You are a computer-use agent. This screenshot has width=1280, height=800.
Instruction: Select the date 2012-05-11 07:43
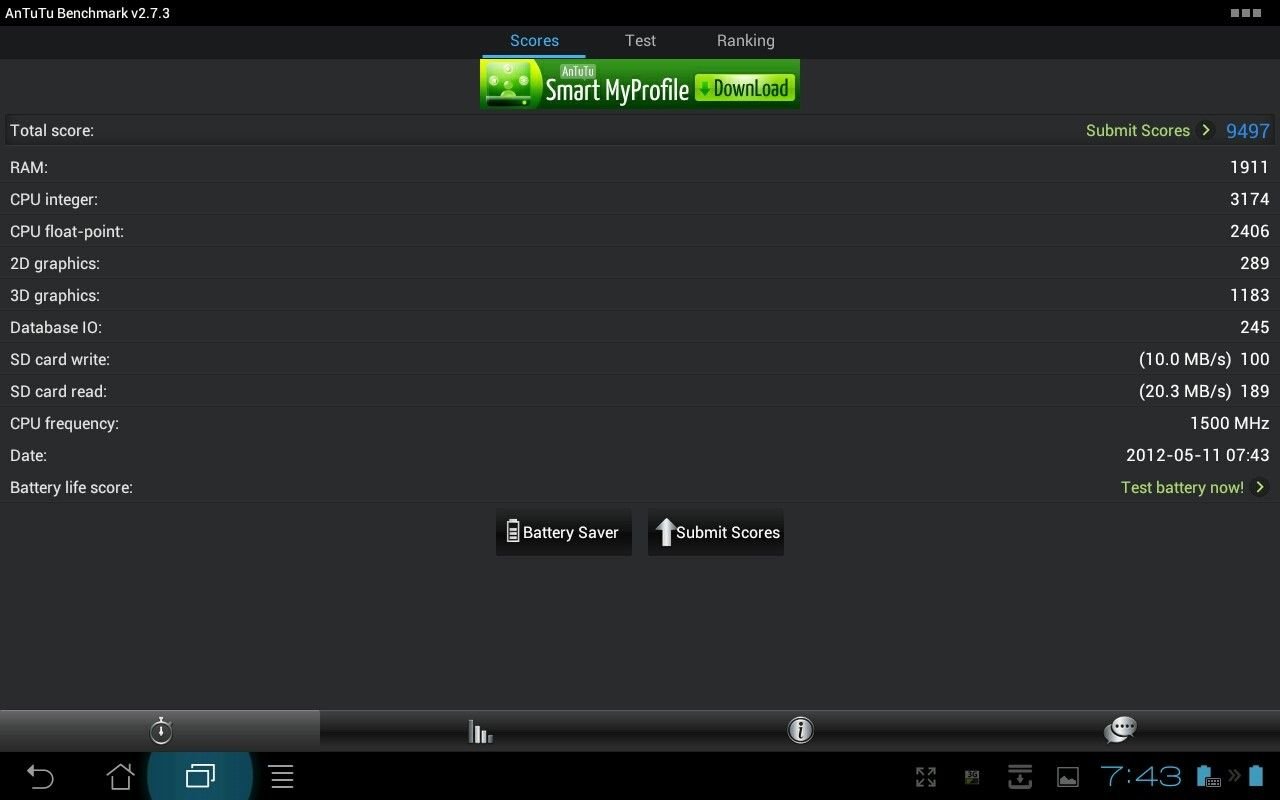pyautogui.click(x=1197, y=455)
